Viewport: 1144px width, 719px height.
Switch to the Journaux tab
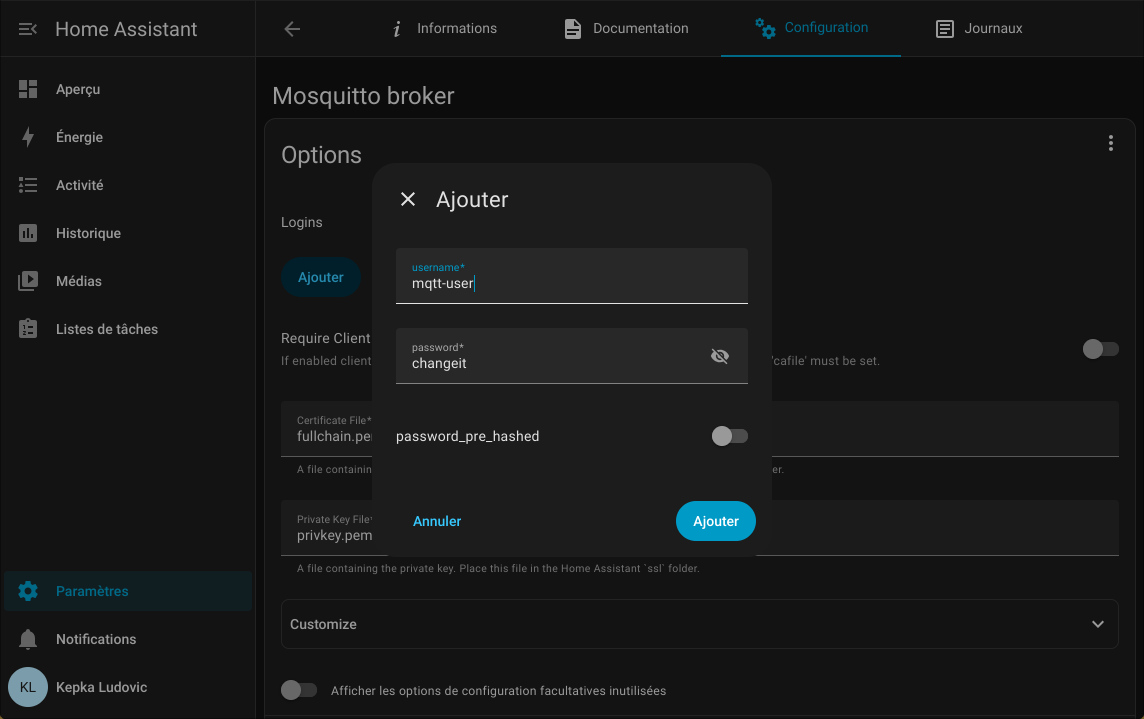coord(978,29)
